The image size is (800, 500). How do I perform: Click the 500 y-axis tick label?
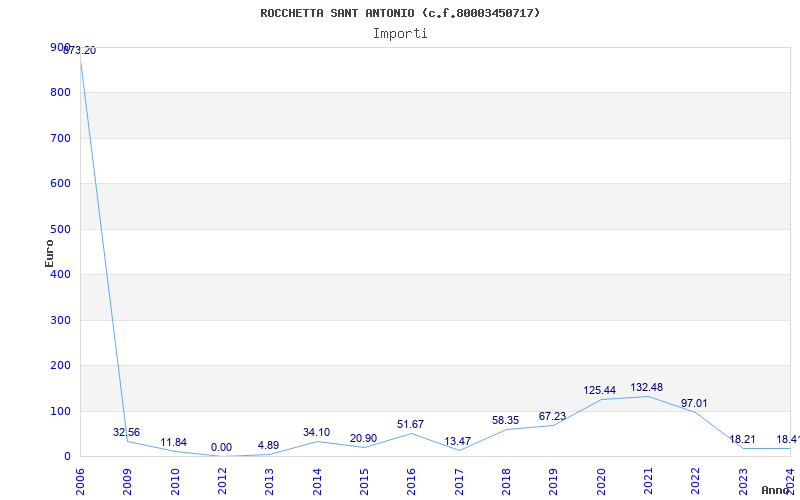click(x=61, y=229)
